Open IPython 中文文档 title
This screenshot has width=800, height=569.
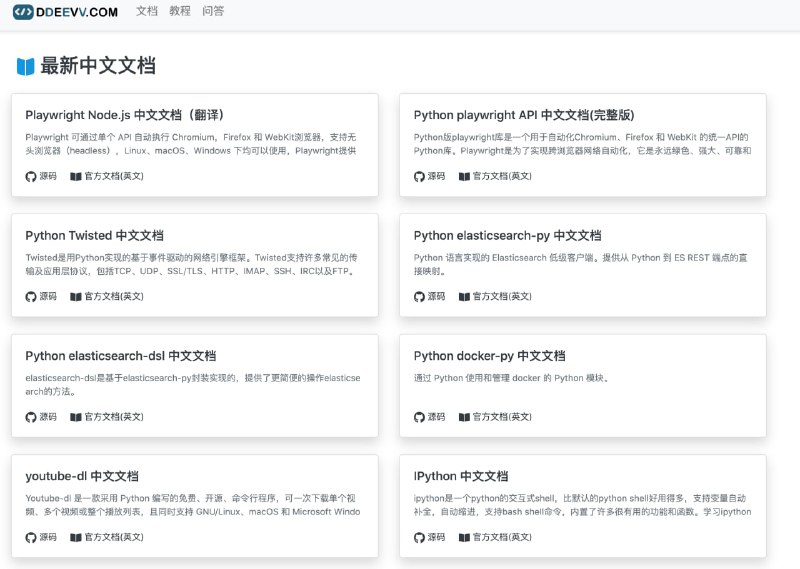[x=461, y=476]
